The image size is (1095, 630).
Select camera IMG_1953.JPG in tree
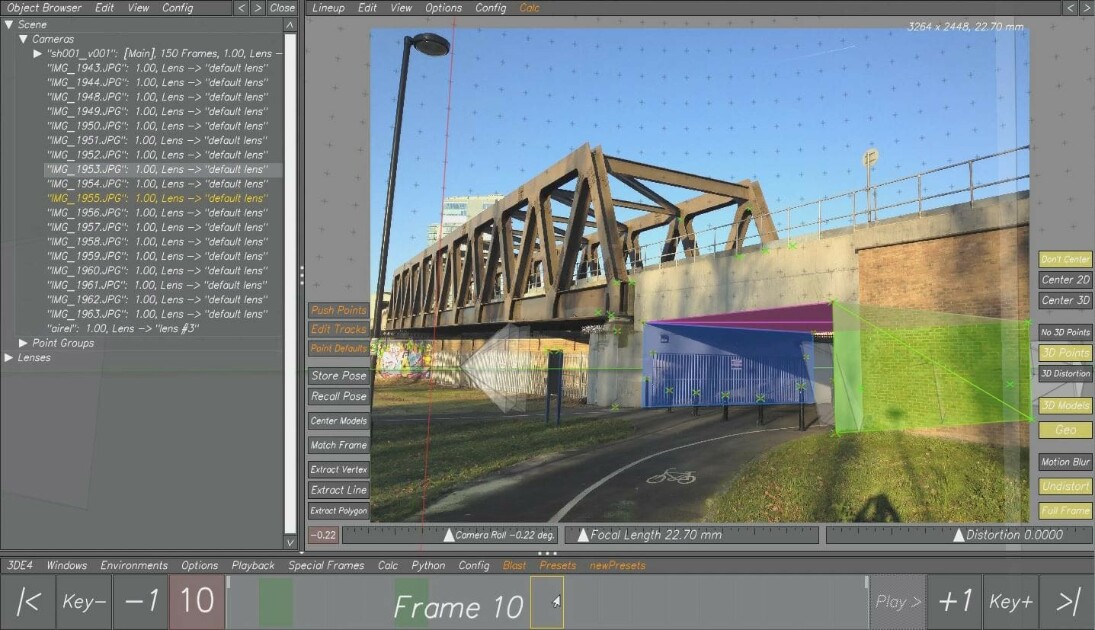click(163, 170)
